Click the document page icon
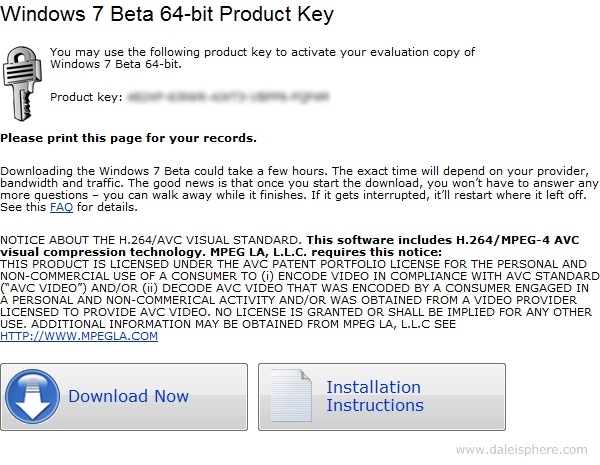The width and height of the screenshot is (600, 465). [291, 396]
